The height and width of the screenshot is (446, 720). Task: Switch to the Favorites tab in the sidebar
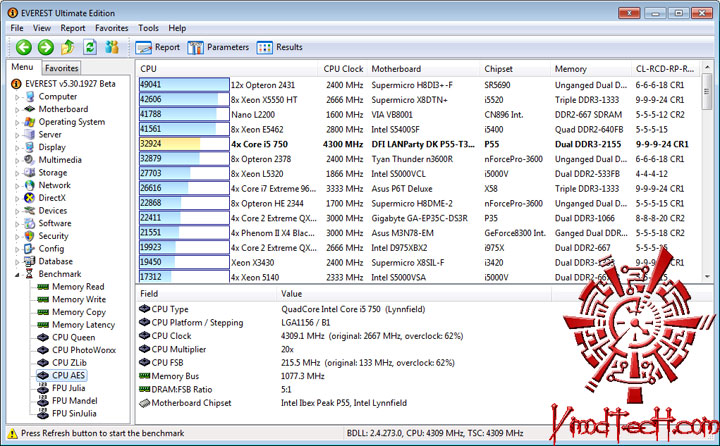pos(62,68)
